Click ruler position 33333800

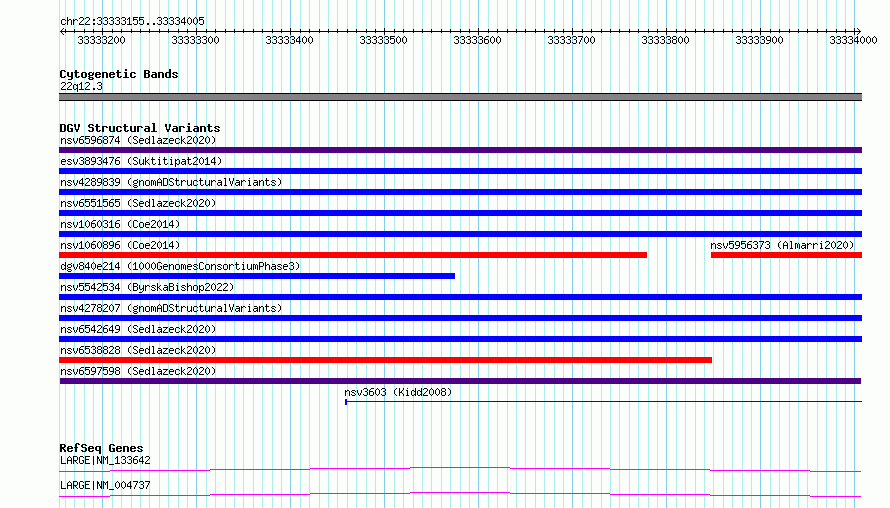pyautogui.click(x=665, y=40)
